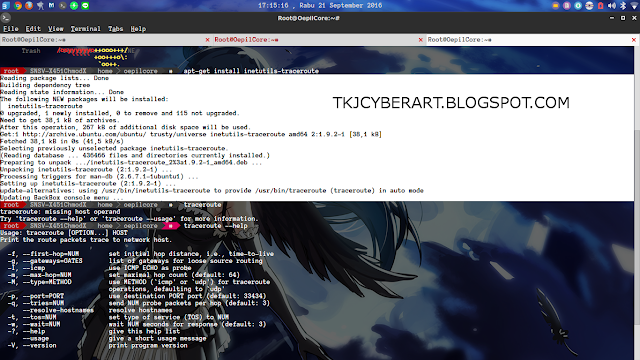Open the green LINE chat icon
Image resolution: width=640 pixels, height=360 pixels.
click(x=85, y=5)
